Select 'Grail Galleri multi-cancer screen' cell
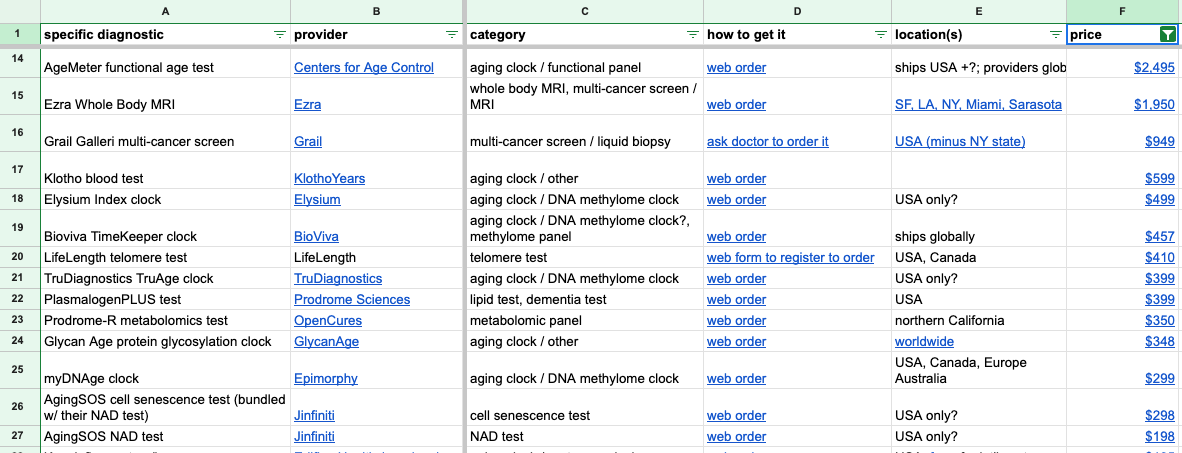 point(166,133)
